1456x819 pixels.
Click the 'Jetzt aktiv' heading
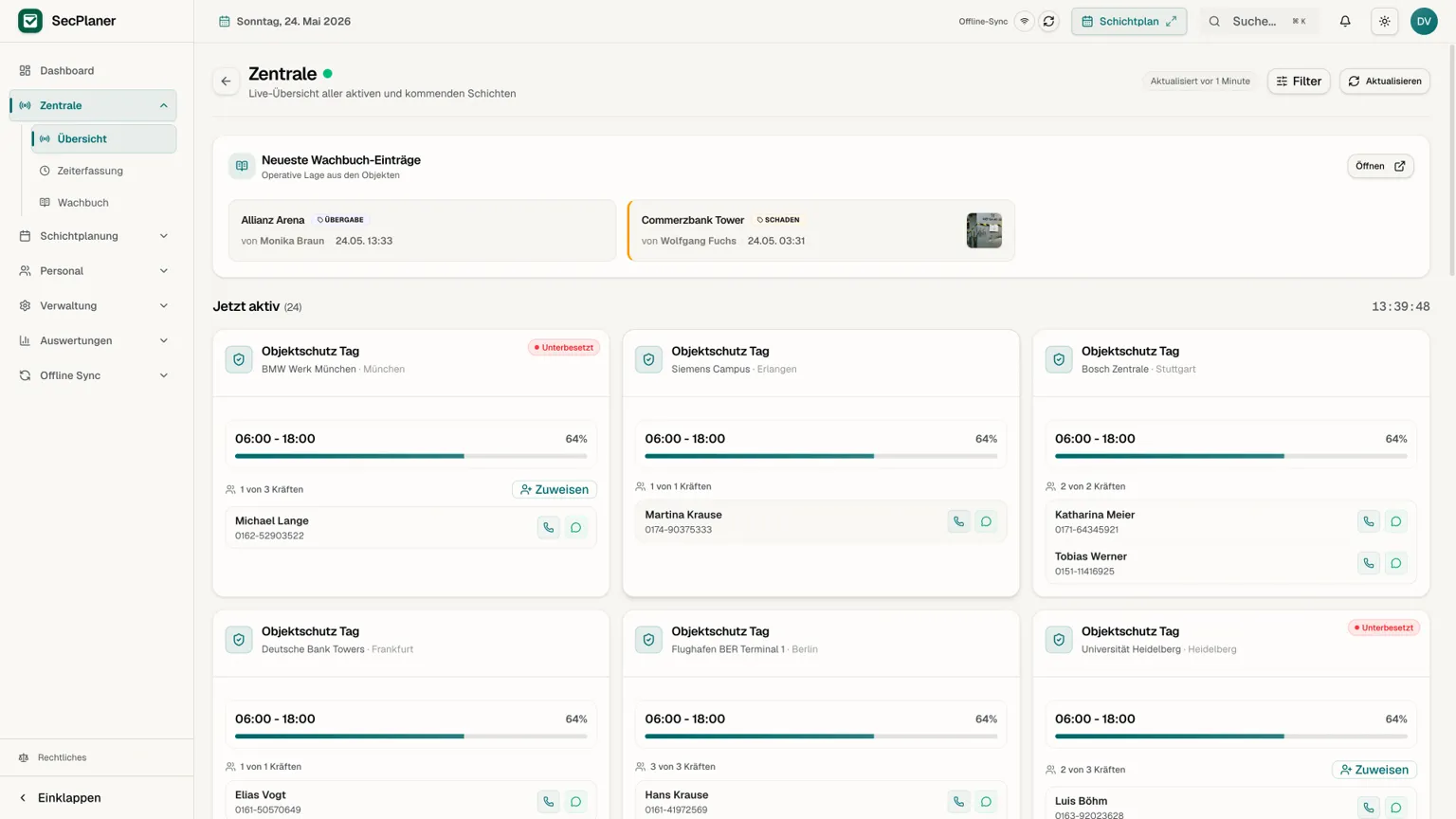click(x=246, y=306)
